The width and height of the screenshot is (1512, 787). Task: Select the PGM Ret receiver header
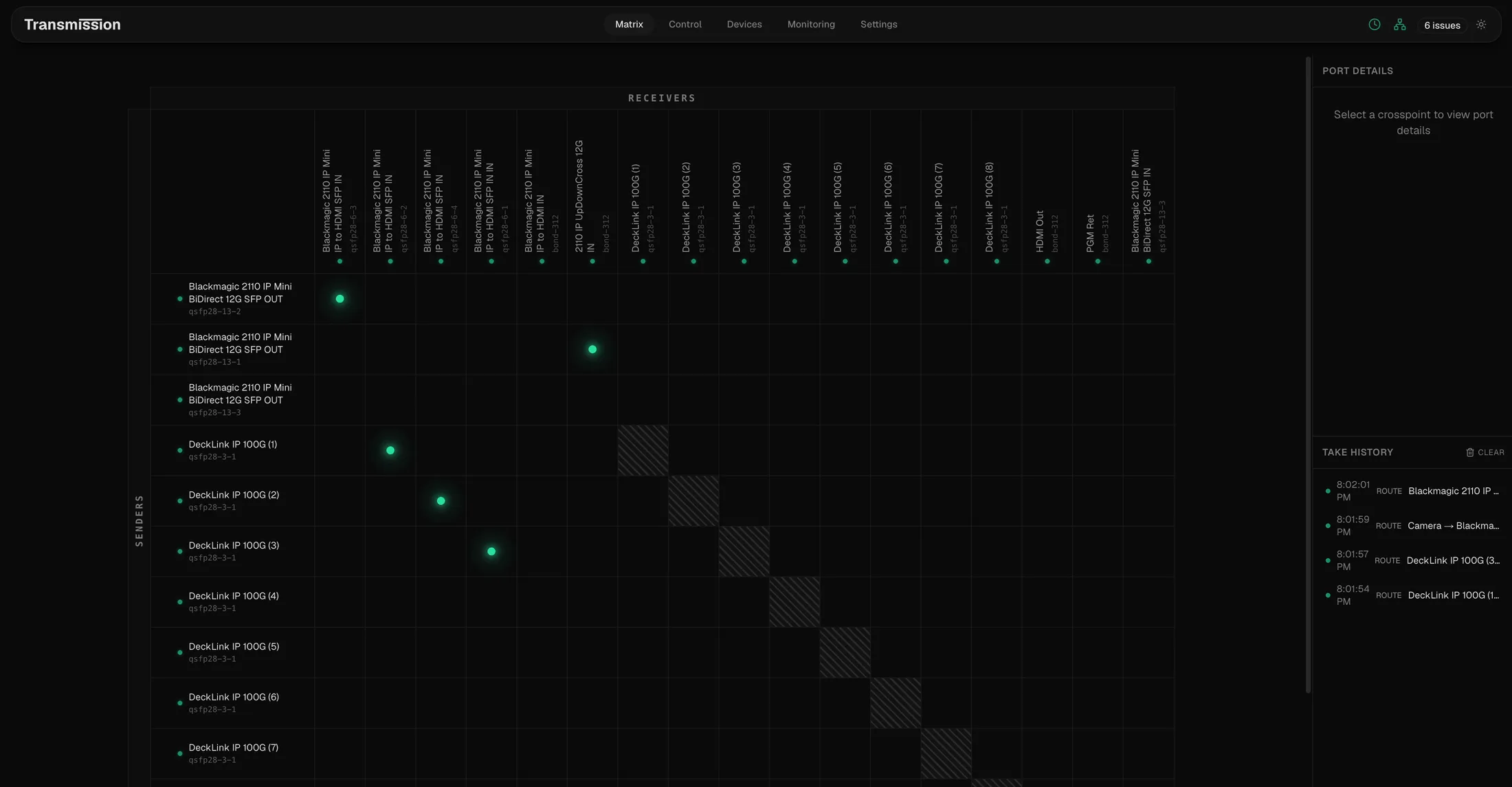pyautogui.click(x=1098, y=192)
